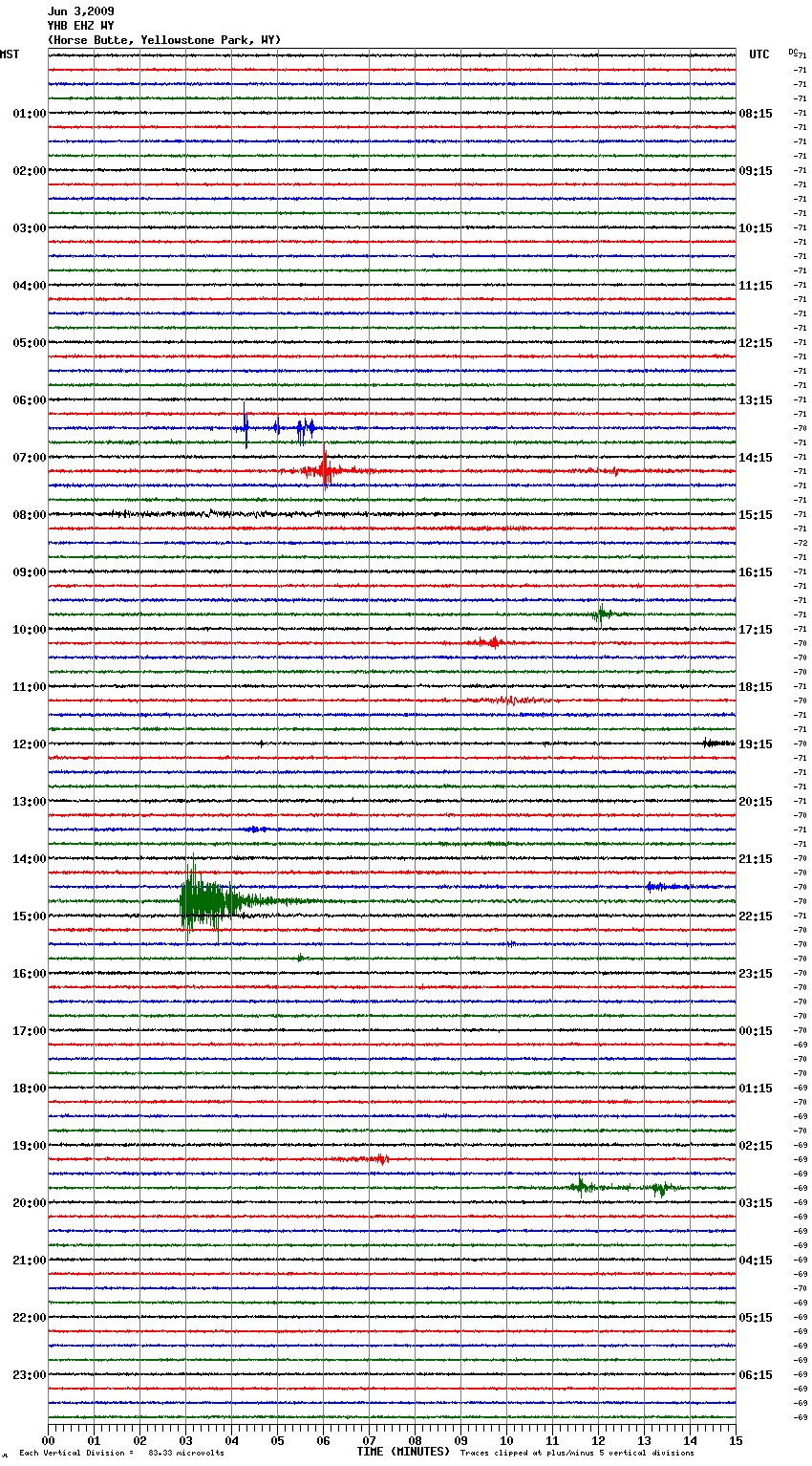
Task: Select the 06:00 MST row label
Action: coord(29,400)
